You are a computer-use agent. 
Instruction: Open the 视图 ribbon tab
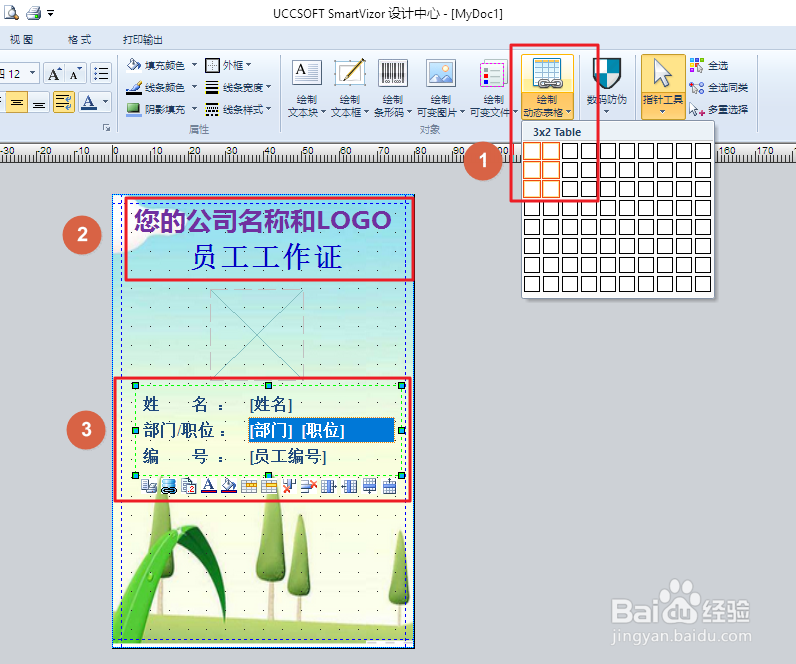pyautogui.click(x=21, y=40)
